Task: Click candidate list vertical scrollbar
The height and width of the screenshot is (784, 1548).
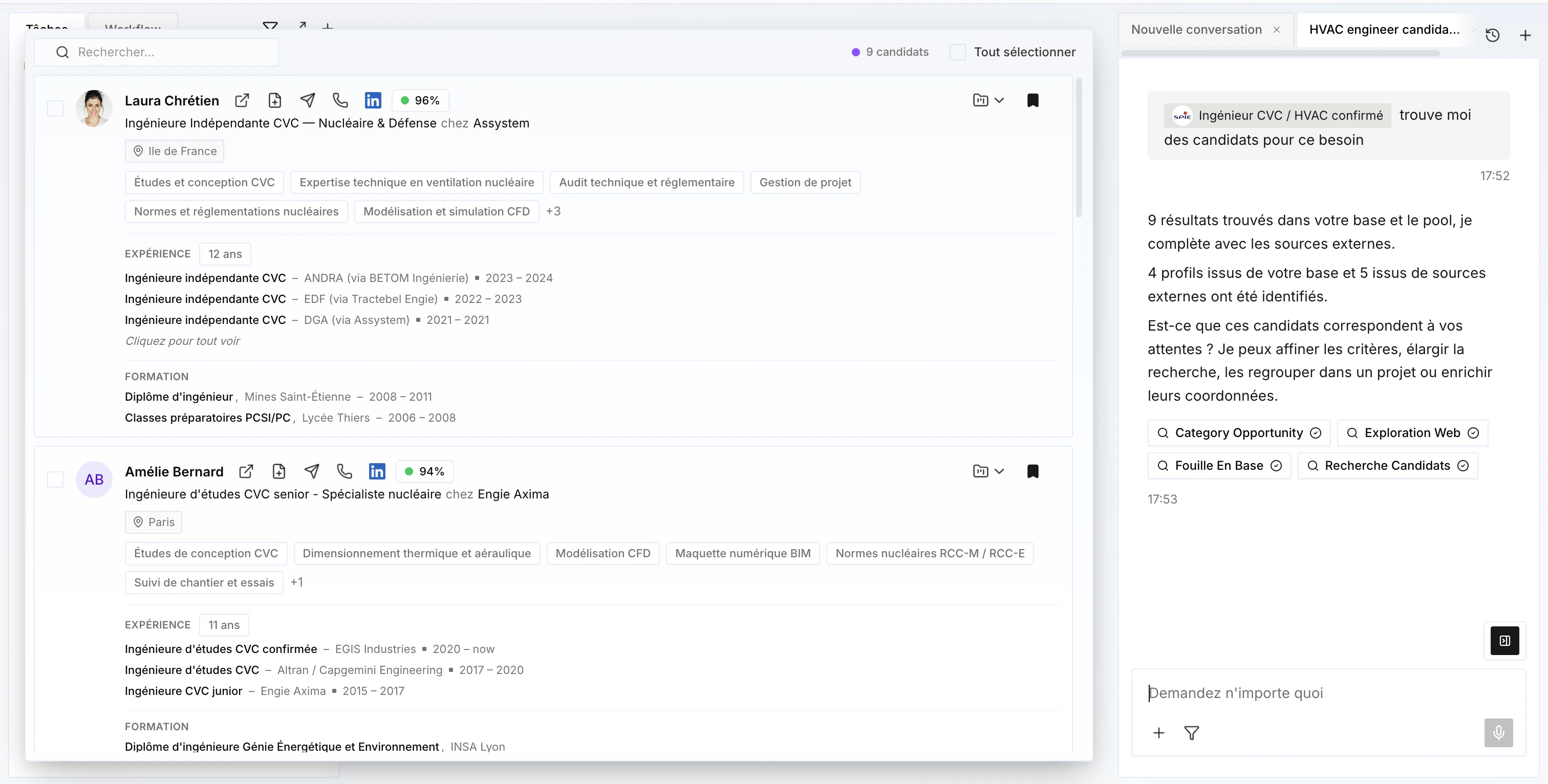Action: (1079, 147)
